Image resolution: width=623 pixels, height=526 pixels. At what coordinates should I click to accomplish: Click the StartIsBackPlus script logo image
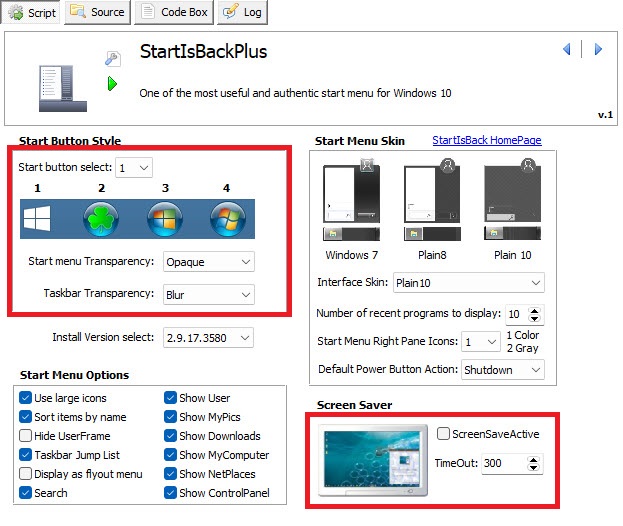(63, 89)
